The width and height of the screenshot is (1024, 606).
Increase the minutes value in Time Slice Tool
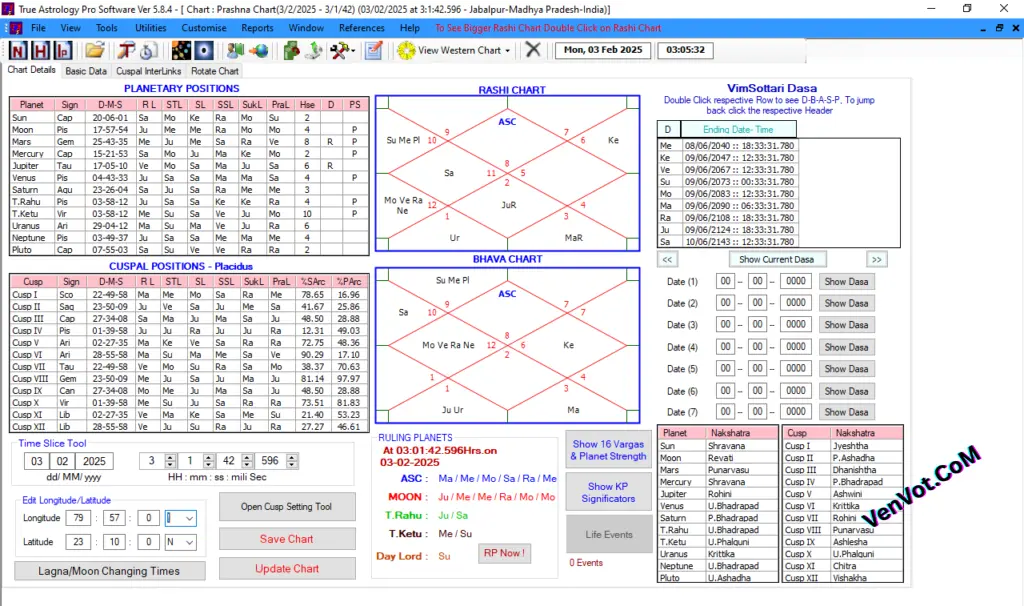click(208, 457)
